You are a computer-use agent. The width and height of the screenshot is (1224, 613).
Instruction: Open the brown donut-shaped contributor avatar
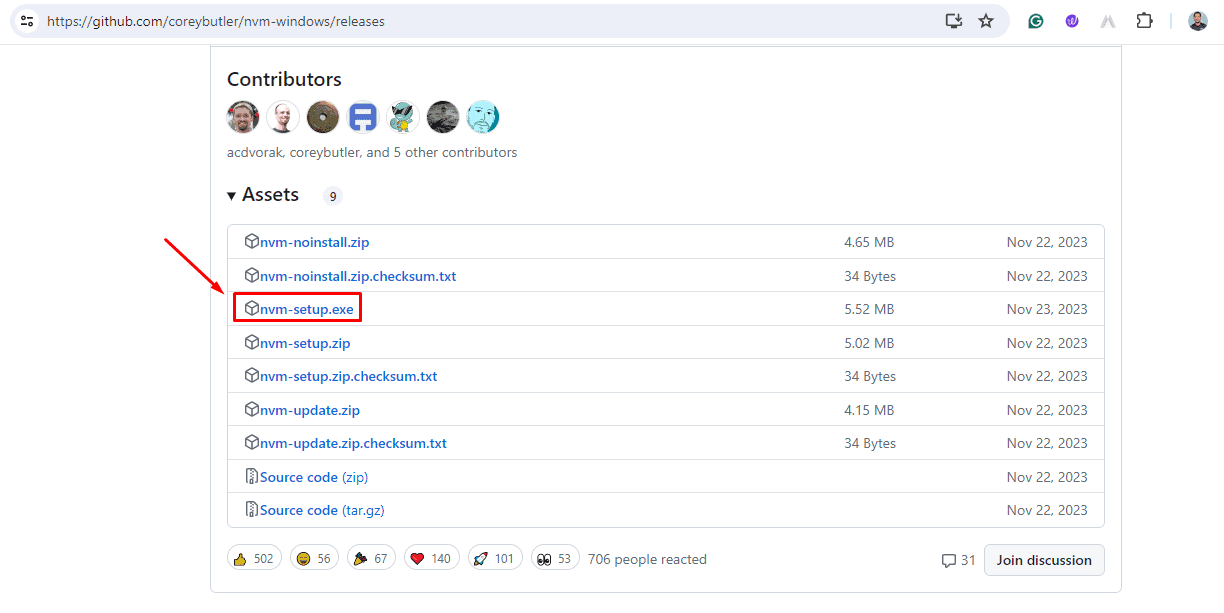(323, 117)
